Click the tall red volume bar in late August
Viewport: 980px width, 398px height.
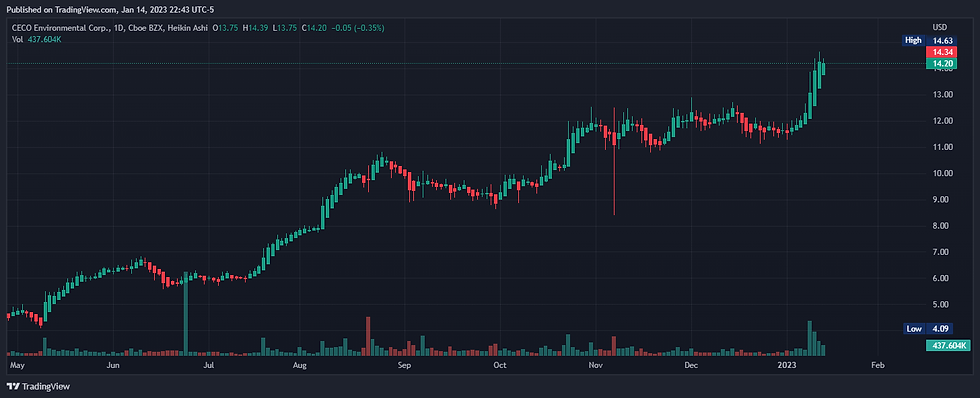[368, 337]
